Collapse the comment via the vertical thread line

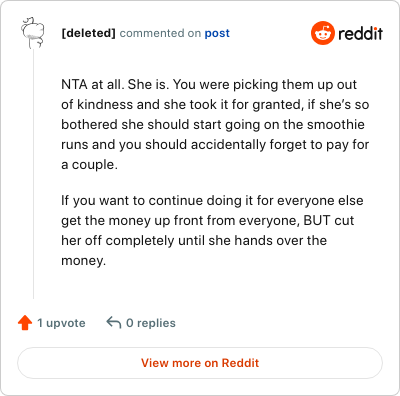[x=33, y=173]
